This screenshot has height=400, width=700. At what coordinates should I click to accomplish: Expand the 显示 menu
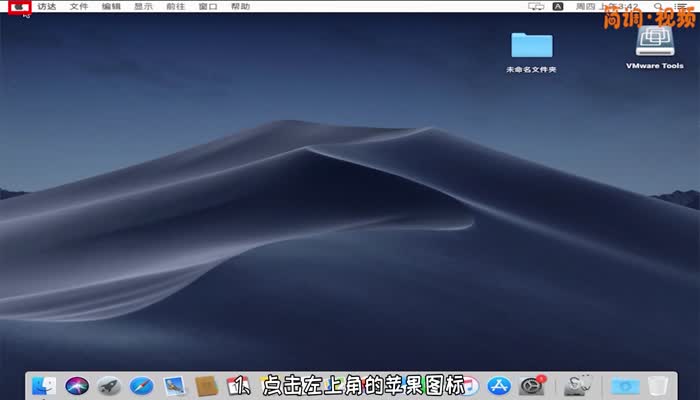point(144,6)
